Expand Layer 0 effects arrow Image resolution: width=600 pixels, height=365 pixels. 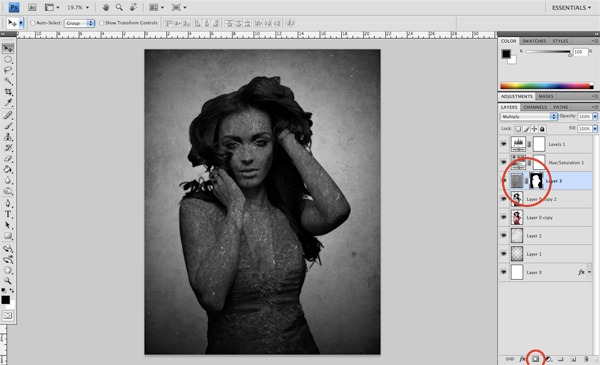589,272
